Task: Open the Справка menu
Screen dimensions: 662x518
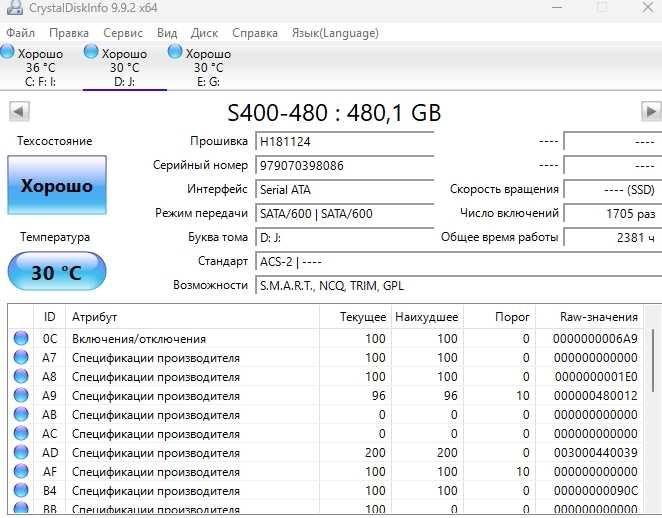Action: (255, 33)
